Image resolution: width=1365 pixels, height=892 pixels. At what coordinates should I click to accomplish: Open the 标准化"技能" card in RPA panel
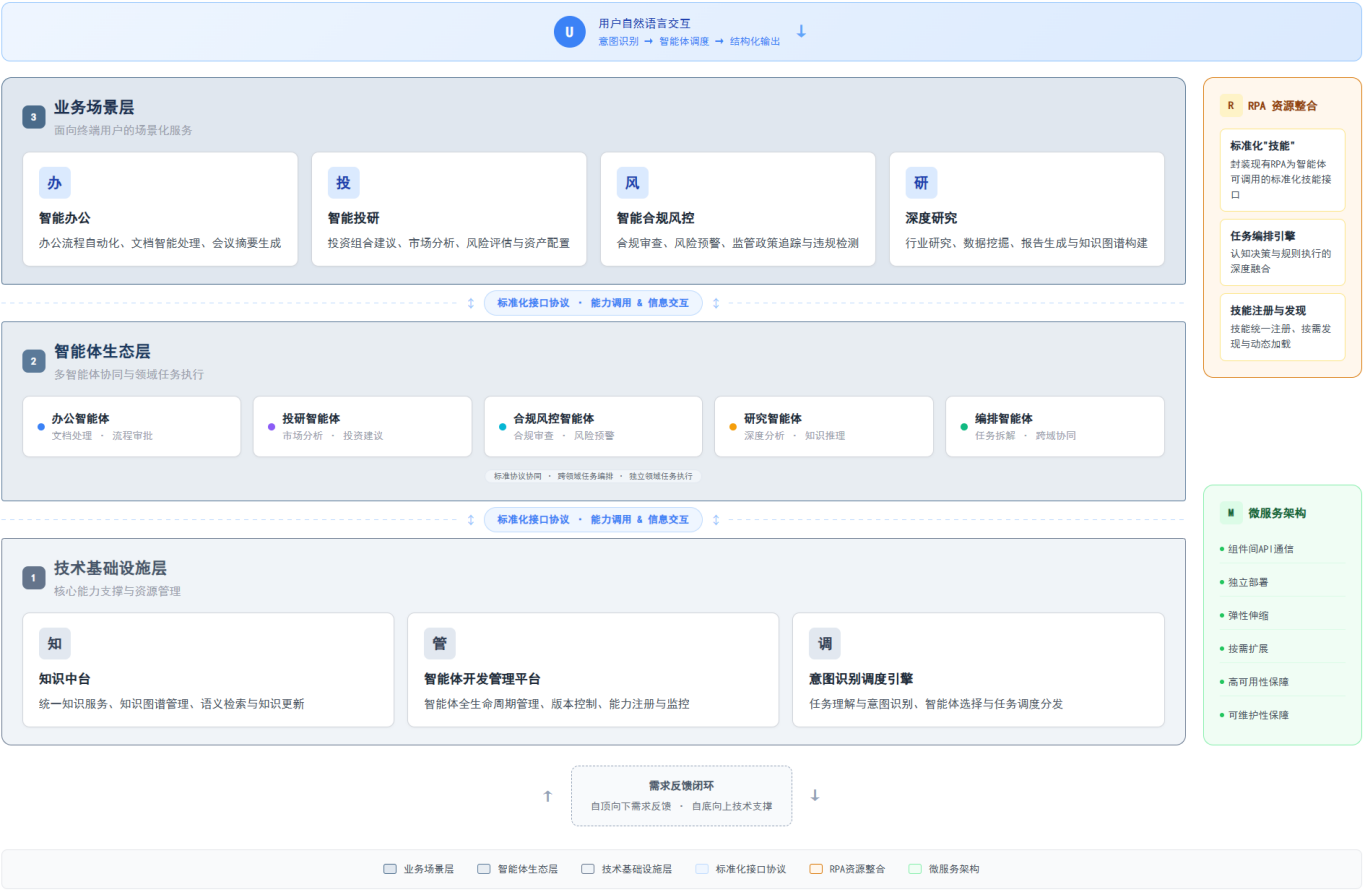(x=1283, y=170)
